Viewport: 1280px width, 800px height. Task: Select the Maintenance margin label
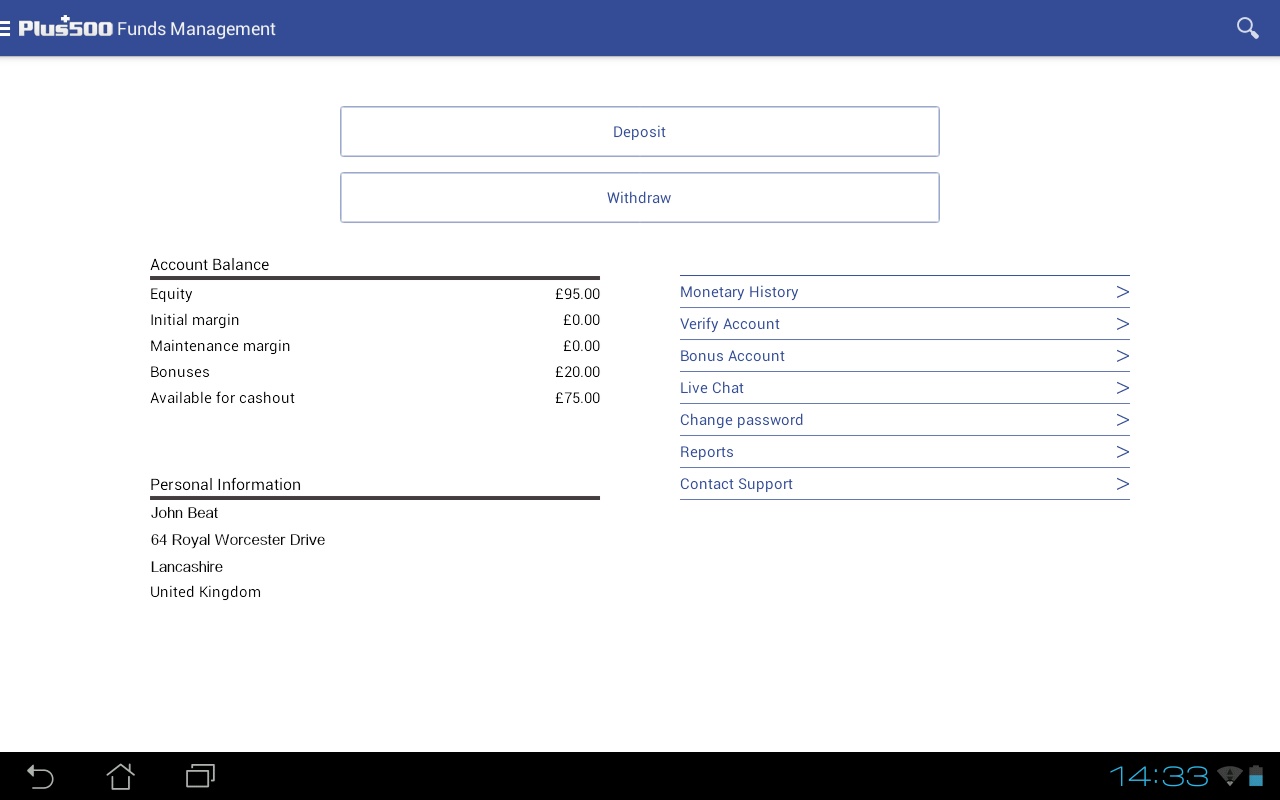tap(220, 346)
